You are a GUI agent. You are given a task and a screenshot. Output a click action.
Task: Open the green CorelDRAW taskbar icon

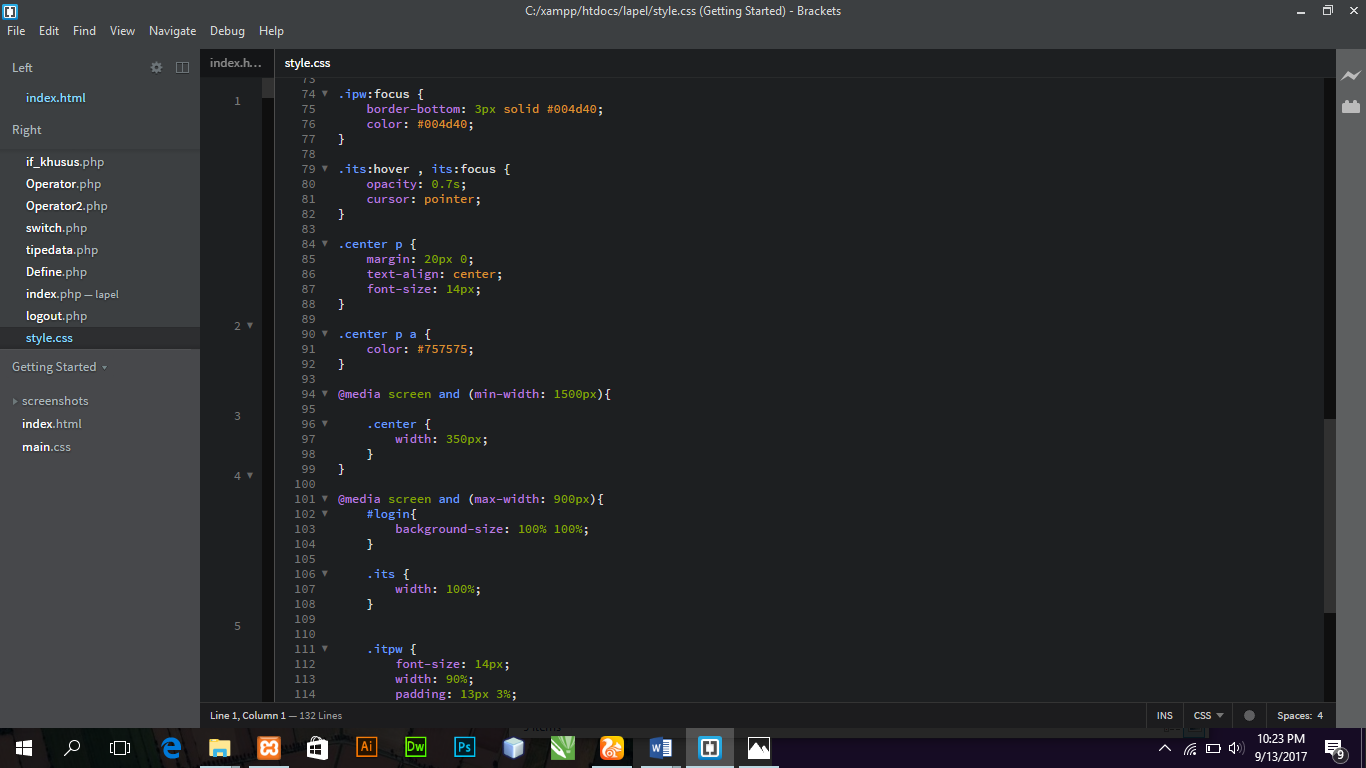click(x=563, y=748)
